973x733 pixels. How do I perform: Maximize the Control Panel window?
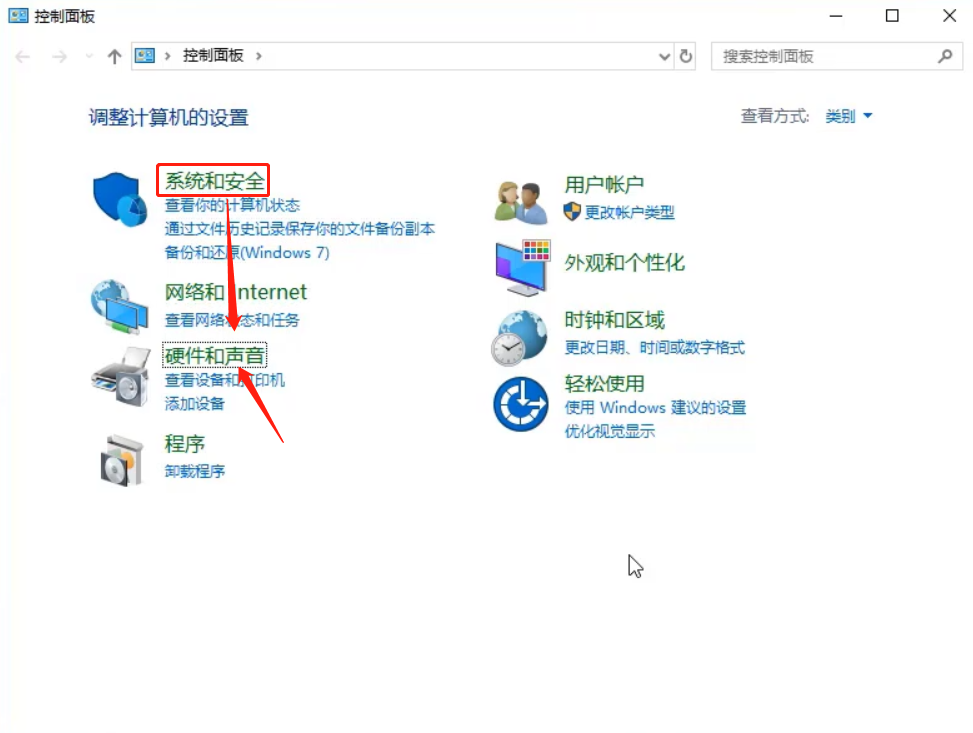click(x=892, y=16)
